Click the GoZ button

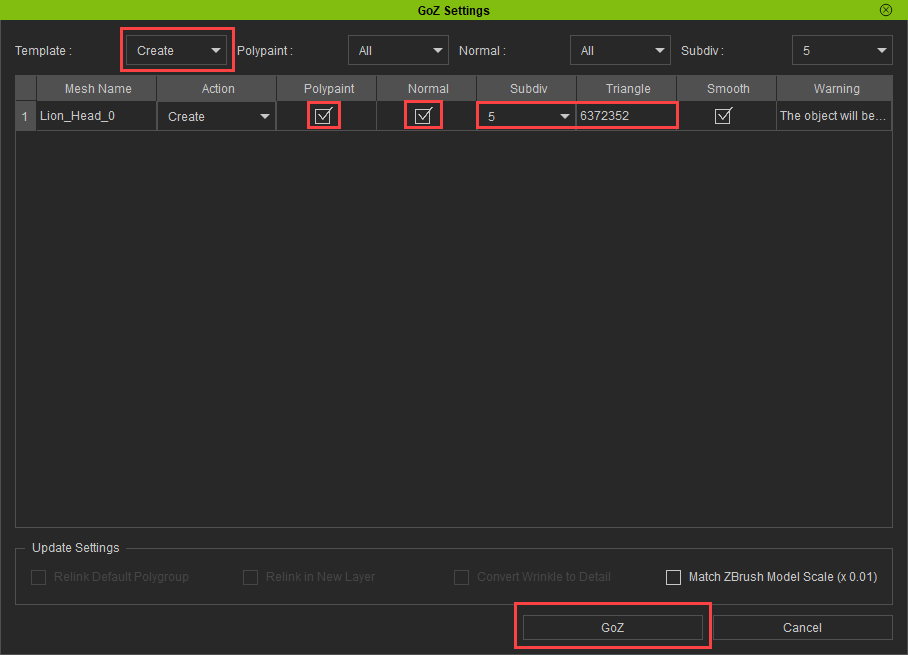[612, 627]
